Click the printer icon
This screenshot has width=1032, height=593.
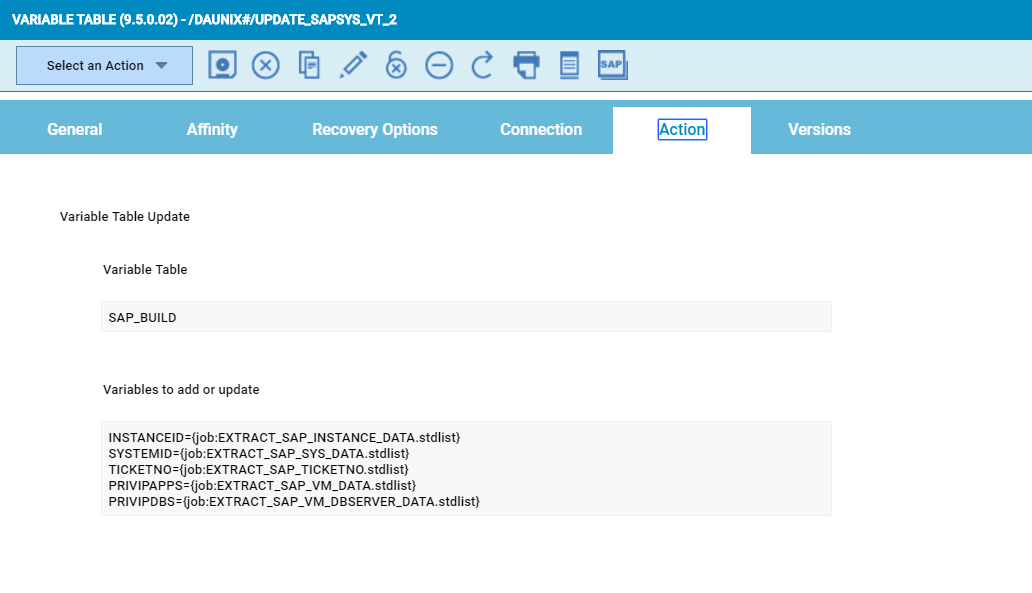click(526, 66)
